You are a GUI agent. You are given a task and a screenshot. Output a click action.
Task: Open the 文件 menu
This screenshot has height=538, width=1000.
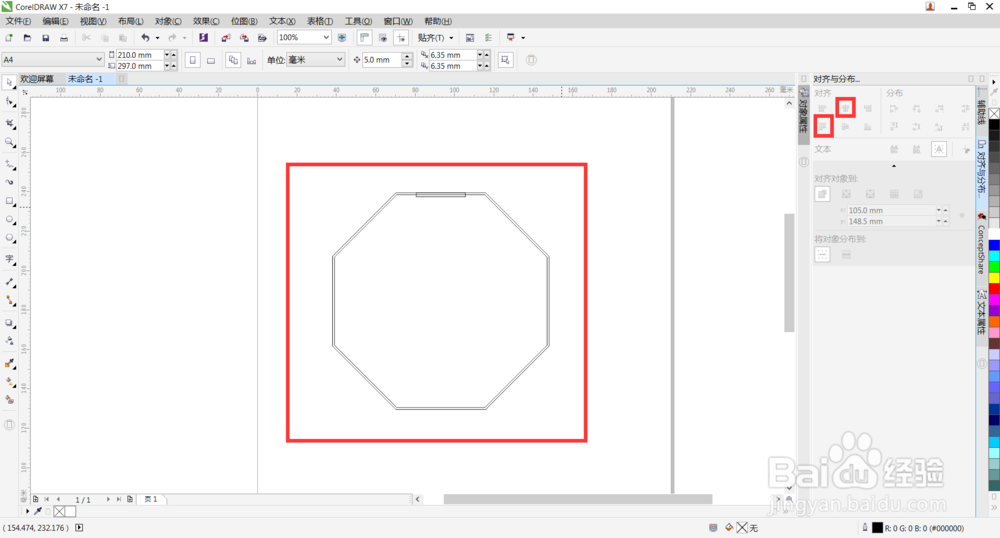[x=18, y=21]
